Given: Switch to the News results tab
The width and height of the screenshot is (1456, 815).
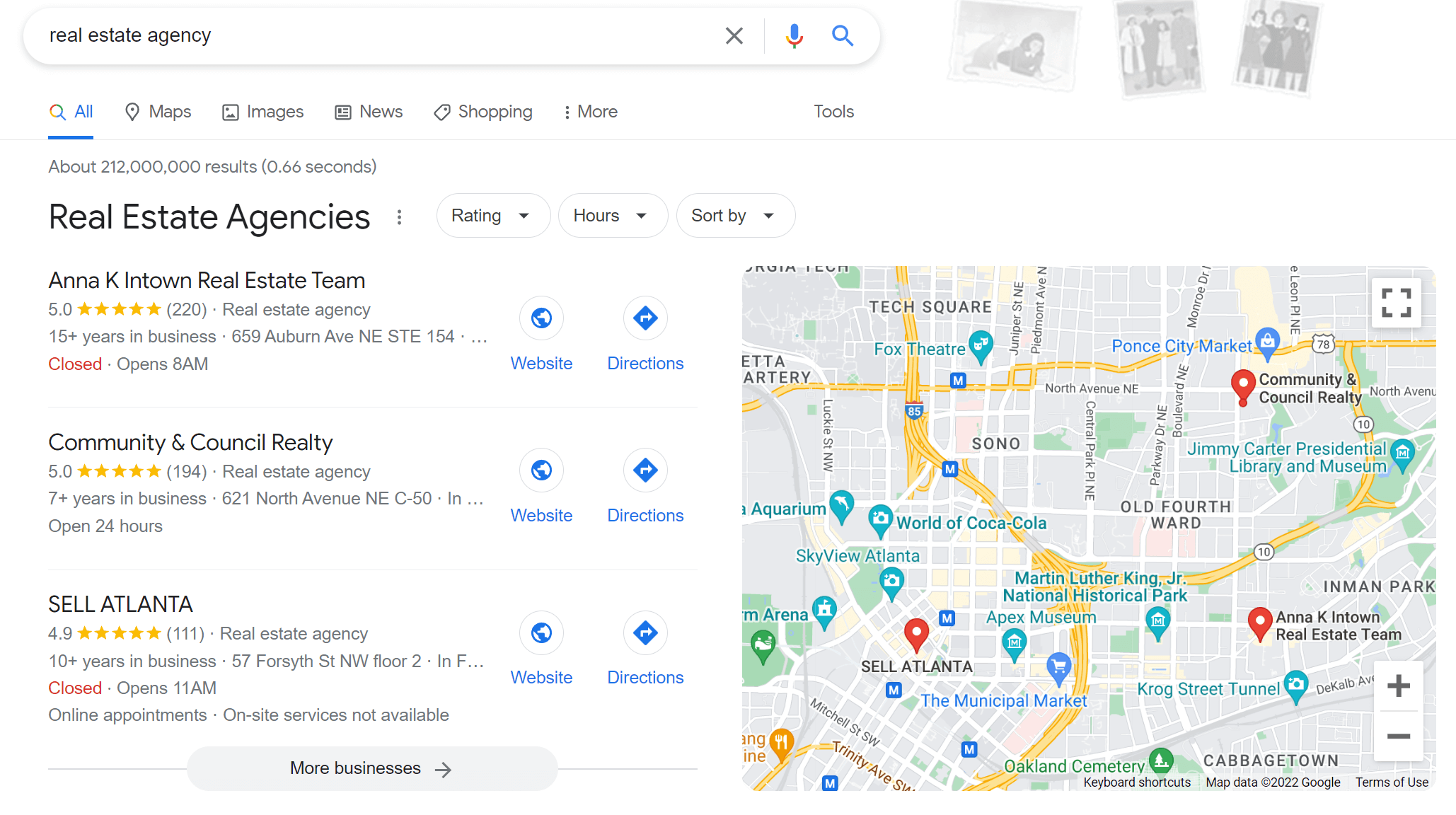Looking at the screenshot, I should coord(368,111).
